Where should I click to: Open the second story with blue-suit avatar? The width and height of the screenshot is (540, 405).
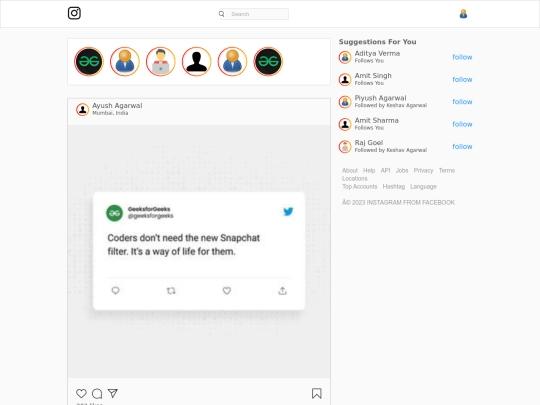125,62
